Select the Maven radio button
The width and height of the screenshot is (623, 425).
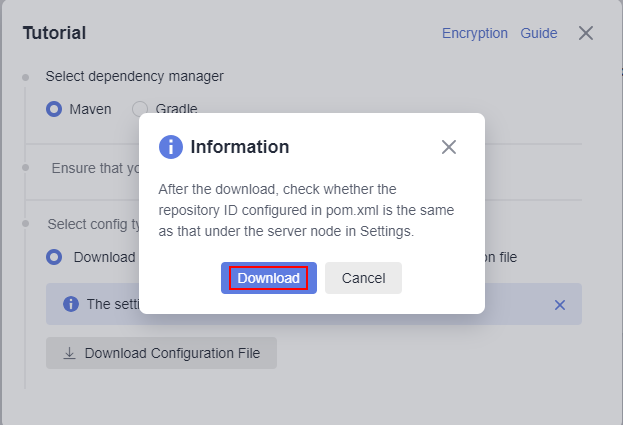[x=54, y=109]
